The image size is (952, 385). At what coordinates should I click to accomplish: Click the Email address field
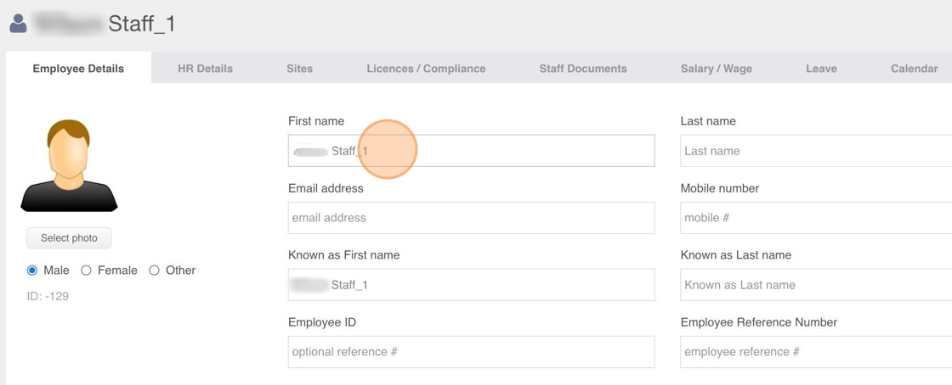tap(471, 217)
